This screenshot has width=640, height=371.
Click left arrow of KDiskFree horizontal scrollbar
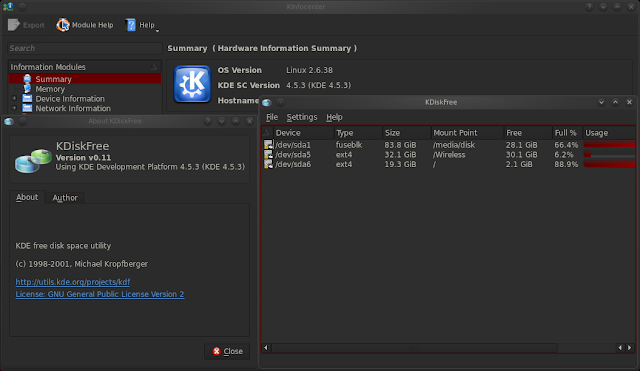tap(266, 348)
